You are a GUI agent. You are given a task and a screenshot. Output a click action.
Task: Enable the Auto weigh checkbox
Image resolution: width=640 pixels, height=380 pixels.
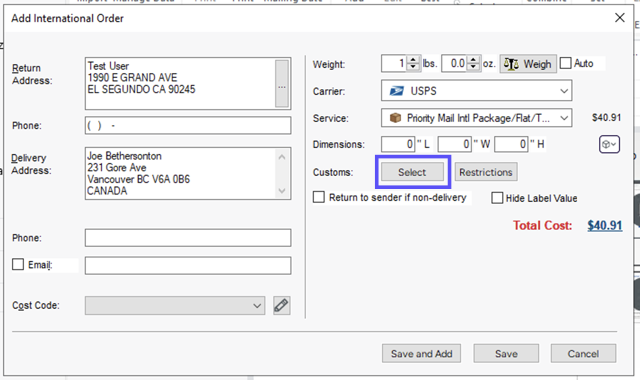565,63
